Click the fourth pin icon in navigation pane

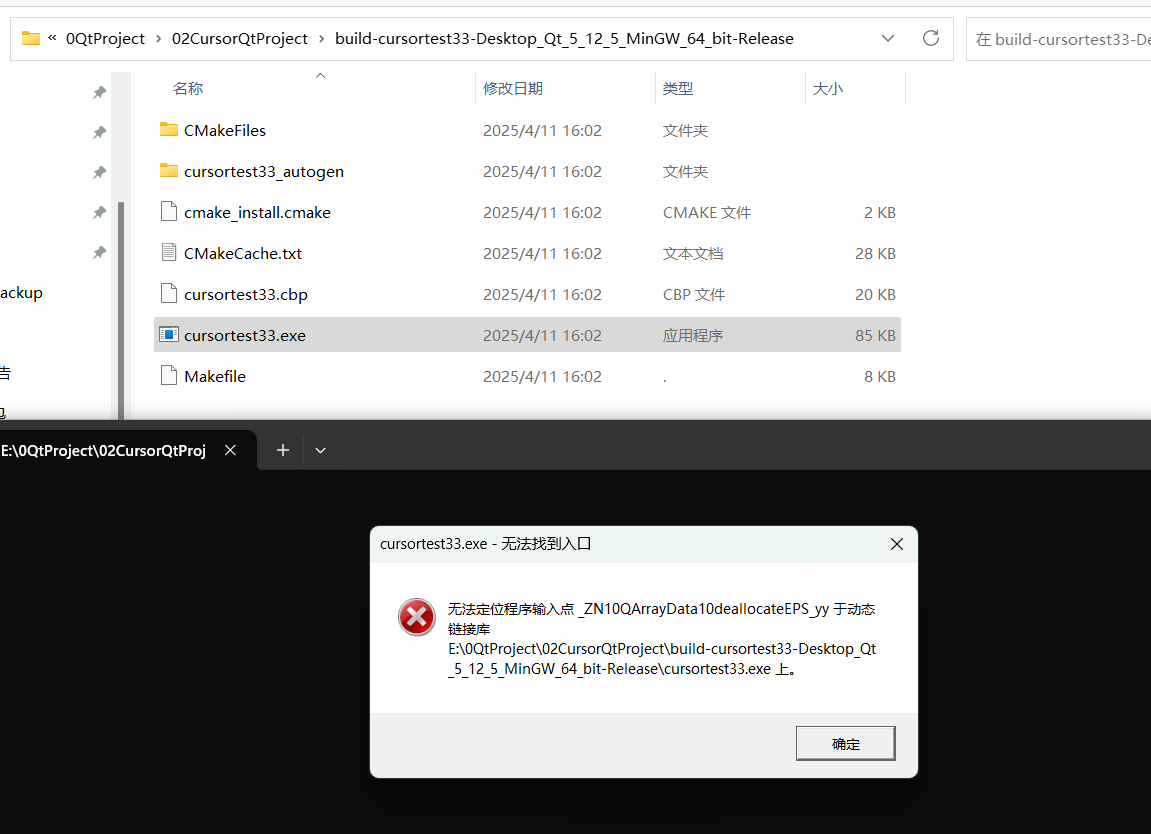(99, 212)
